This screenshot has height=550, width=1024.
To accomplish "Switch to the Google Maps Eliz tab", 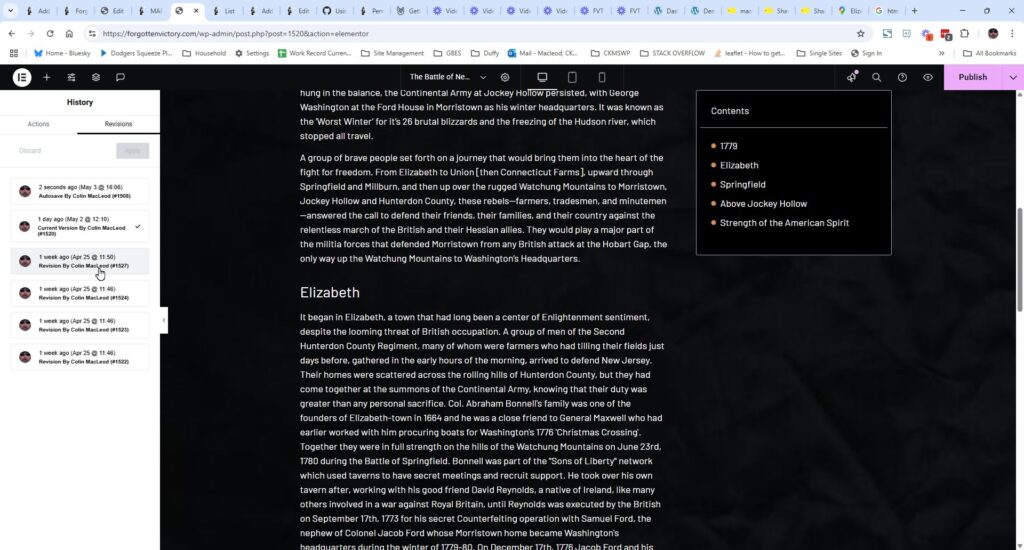I will tap(851, 10).
